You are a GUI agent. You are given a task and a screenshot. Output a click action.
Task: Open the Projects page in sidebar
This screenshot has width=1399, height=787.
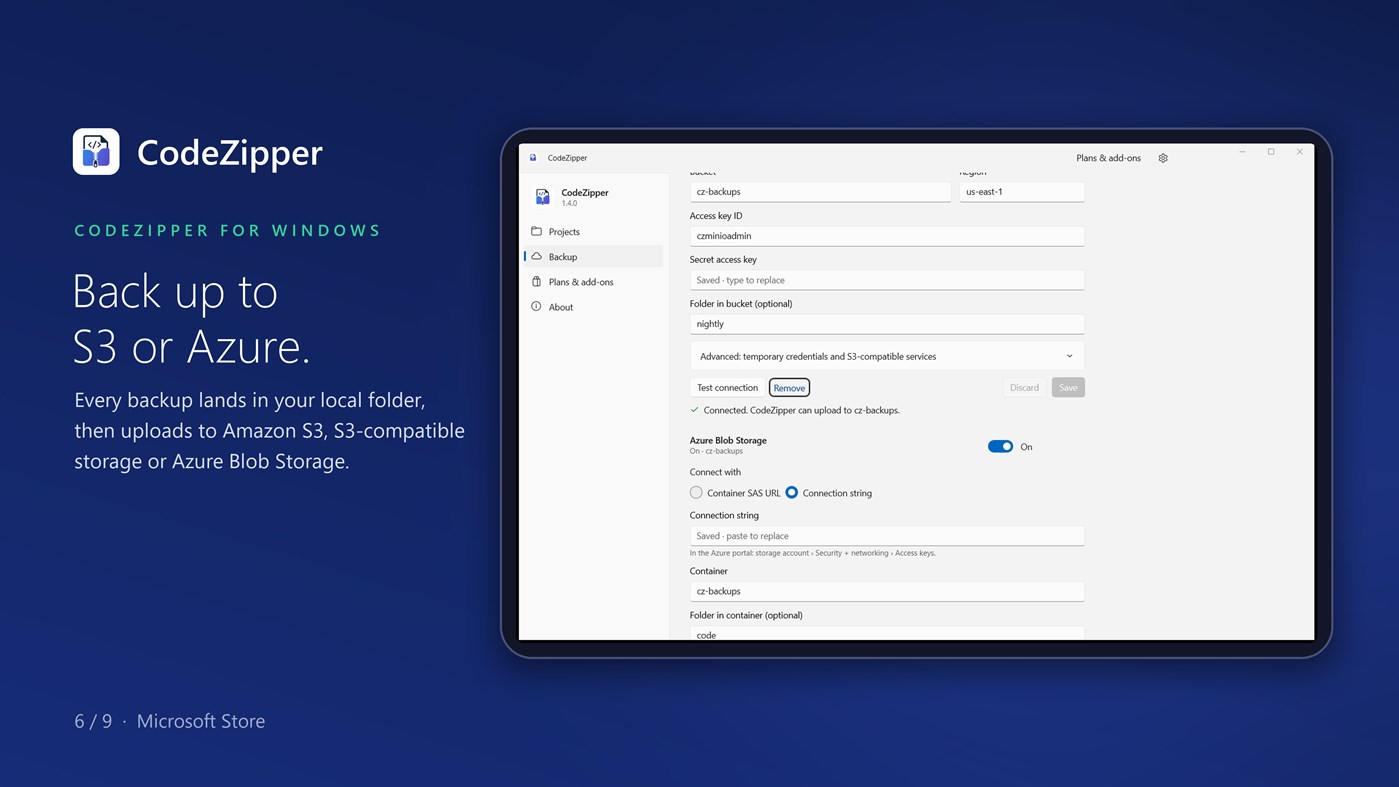coord(594,231)
